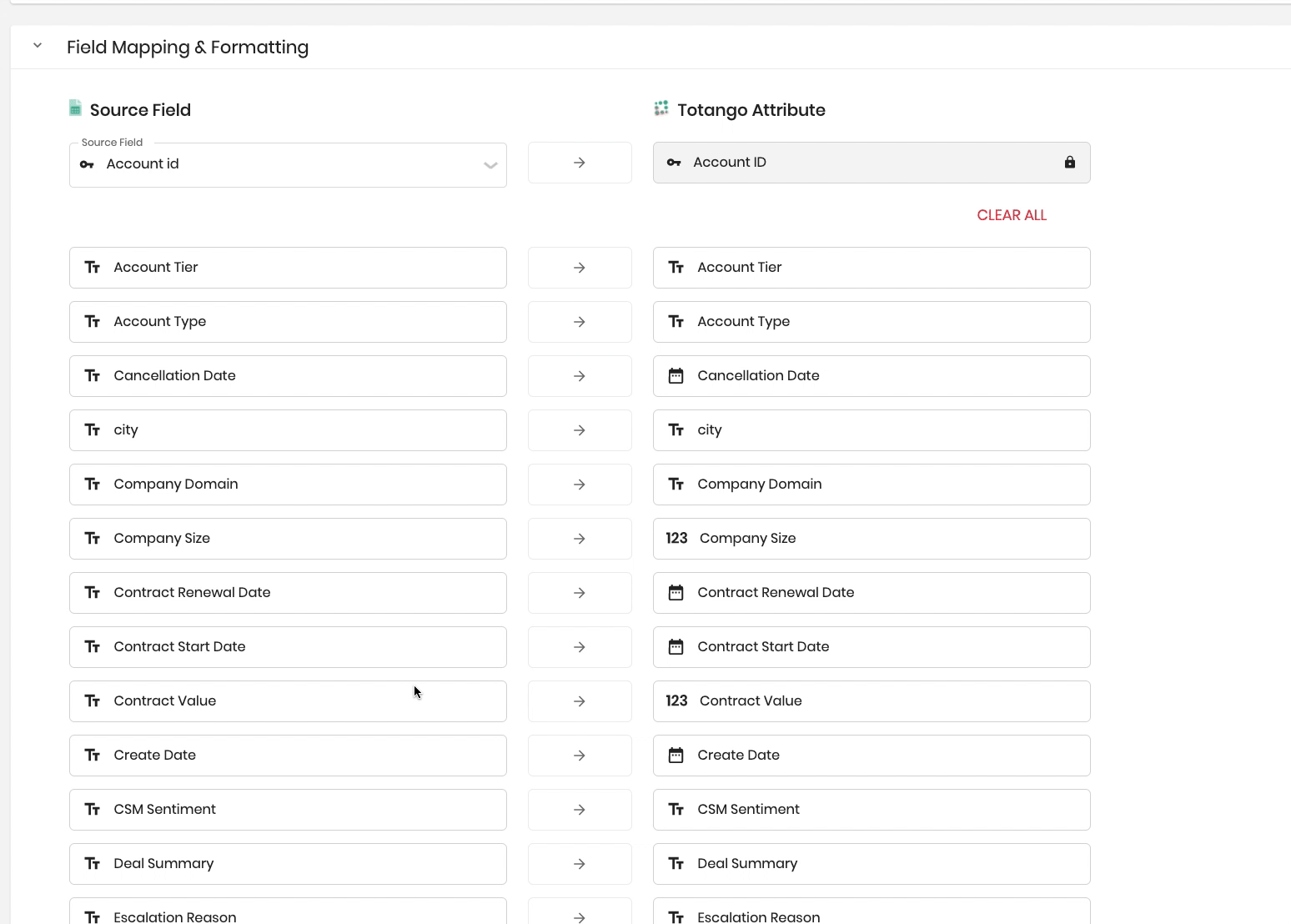Open the Totango Contract Value attribute field
The image size is (1291, 924).
pyautogui.click(x=872, y=701)
